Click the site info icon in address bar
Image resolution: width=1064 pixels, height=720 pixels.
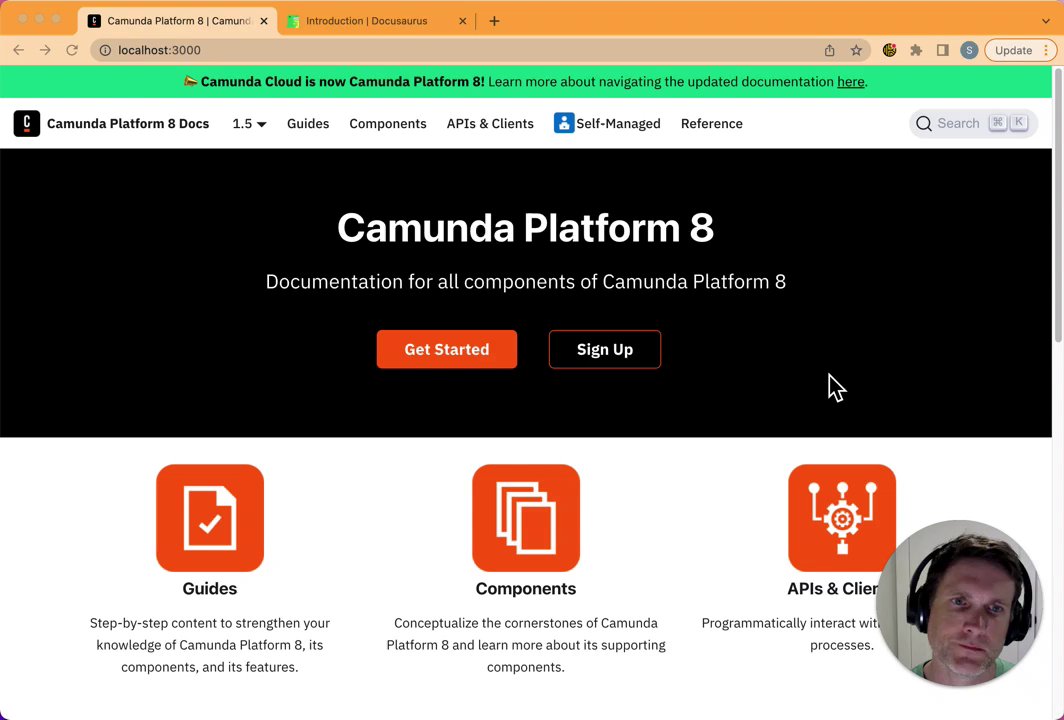[x=105, y=50]
